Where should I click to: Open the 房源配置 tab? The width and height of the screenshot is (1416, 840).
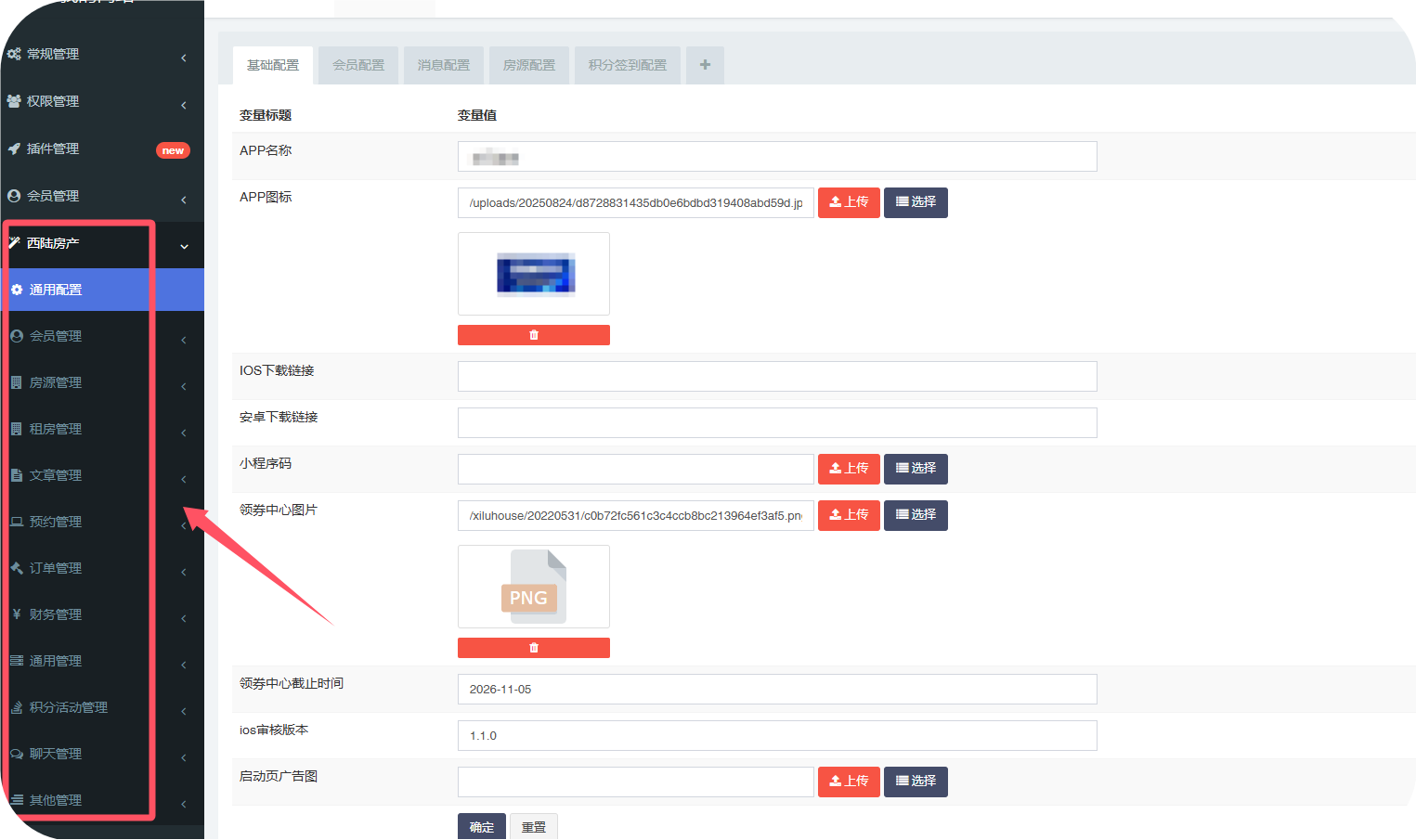[x=529, y=65]
